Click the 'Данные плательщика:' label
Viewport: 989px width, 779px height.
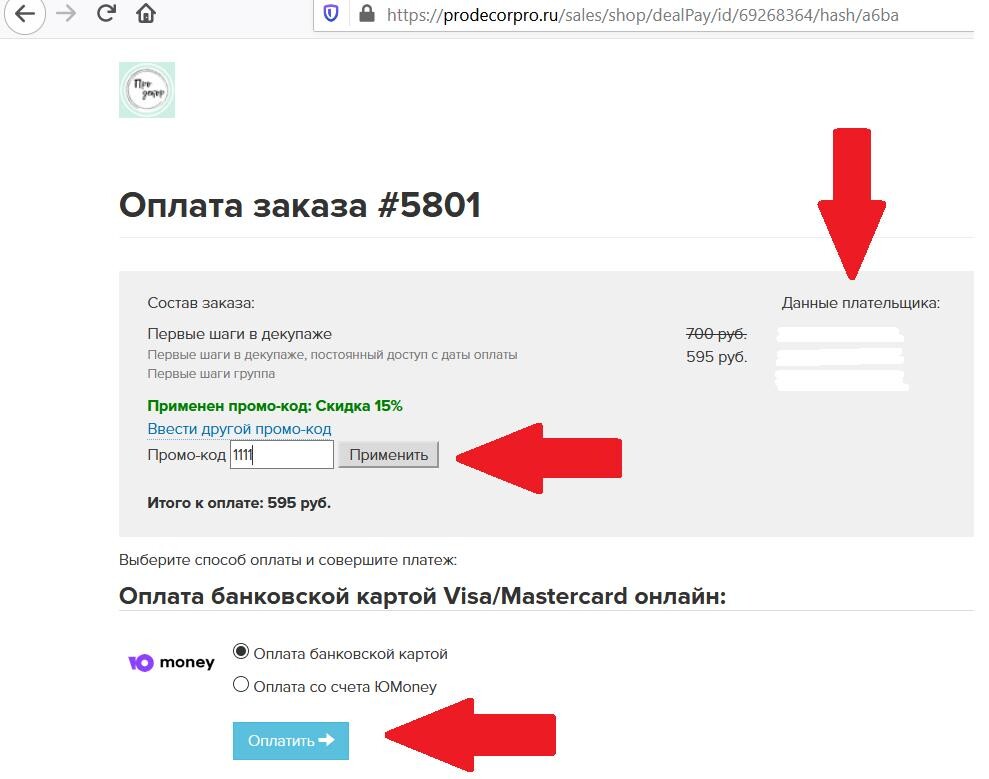click(861, 303)
